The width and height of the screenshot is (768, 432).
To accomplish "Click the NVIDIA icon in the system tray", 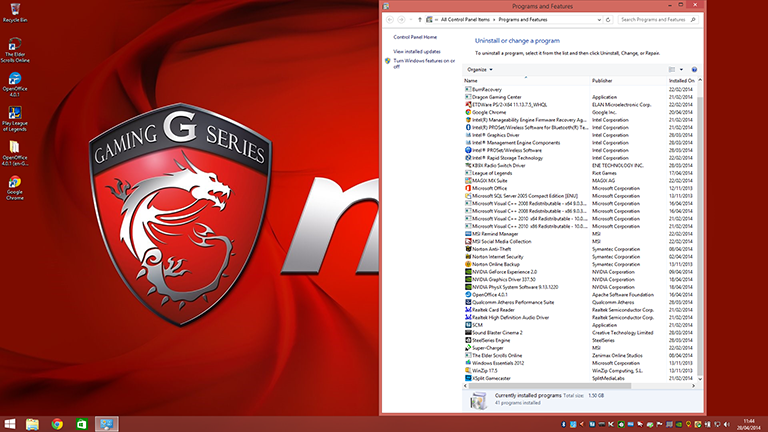I will click(x=679, y=424).
